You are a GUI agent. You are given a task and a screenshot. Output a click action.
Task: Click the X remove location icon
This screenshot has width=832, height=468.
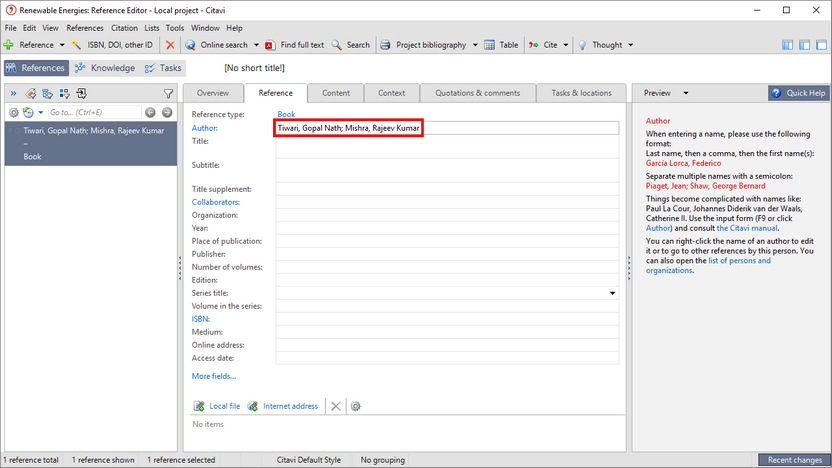tap(336, 406)
